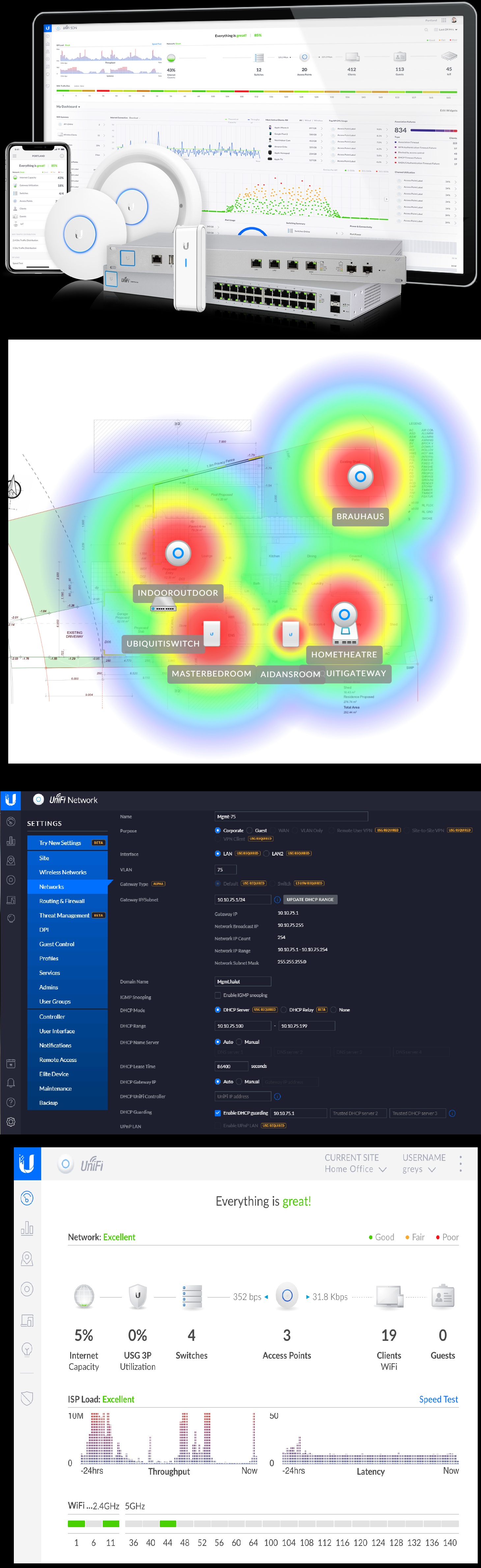481x1568 pixels.
Task: Open Threat shield icon in light dashboard sidebar
Action: pos(27,1398)
